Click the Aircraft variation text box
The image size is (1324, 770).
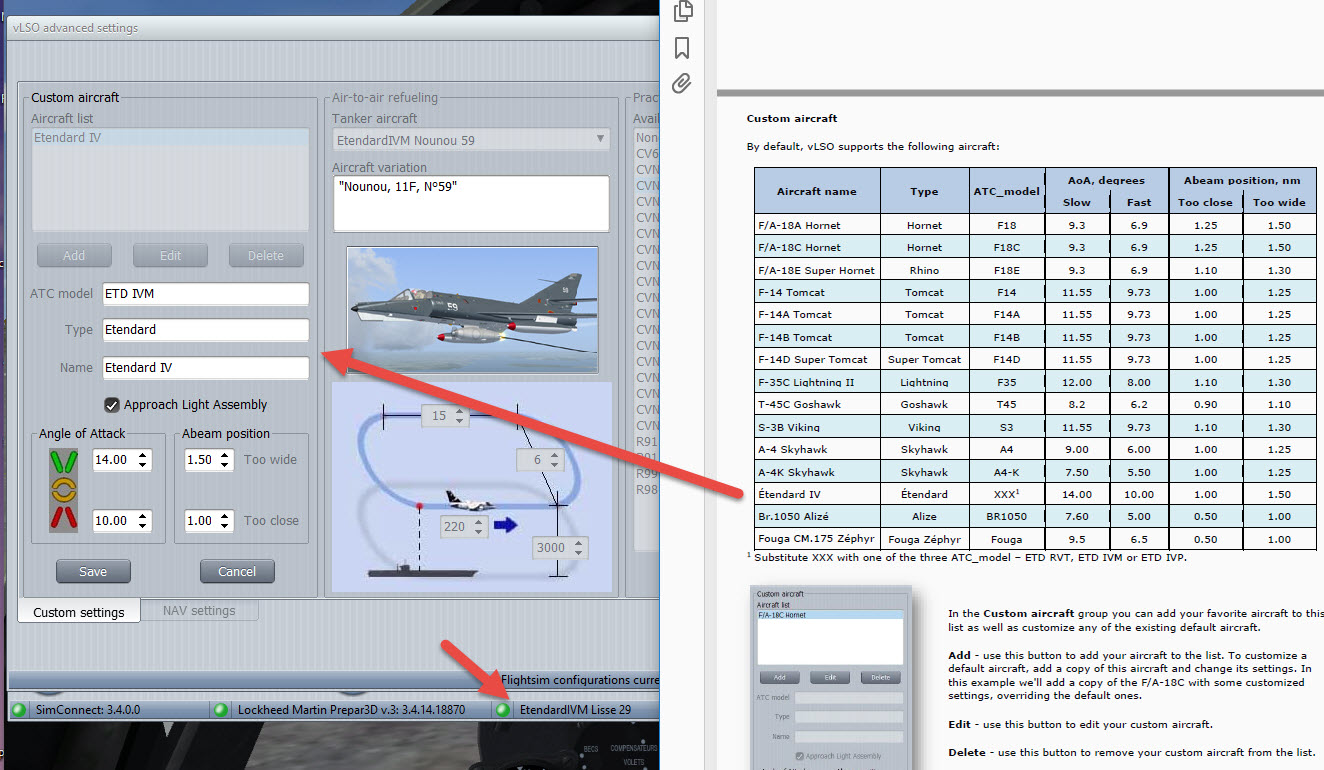[x=470, y=203]
